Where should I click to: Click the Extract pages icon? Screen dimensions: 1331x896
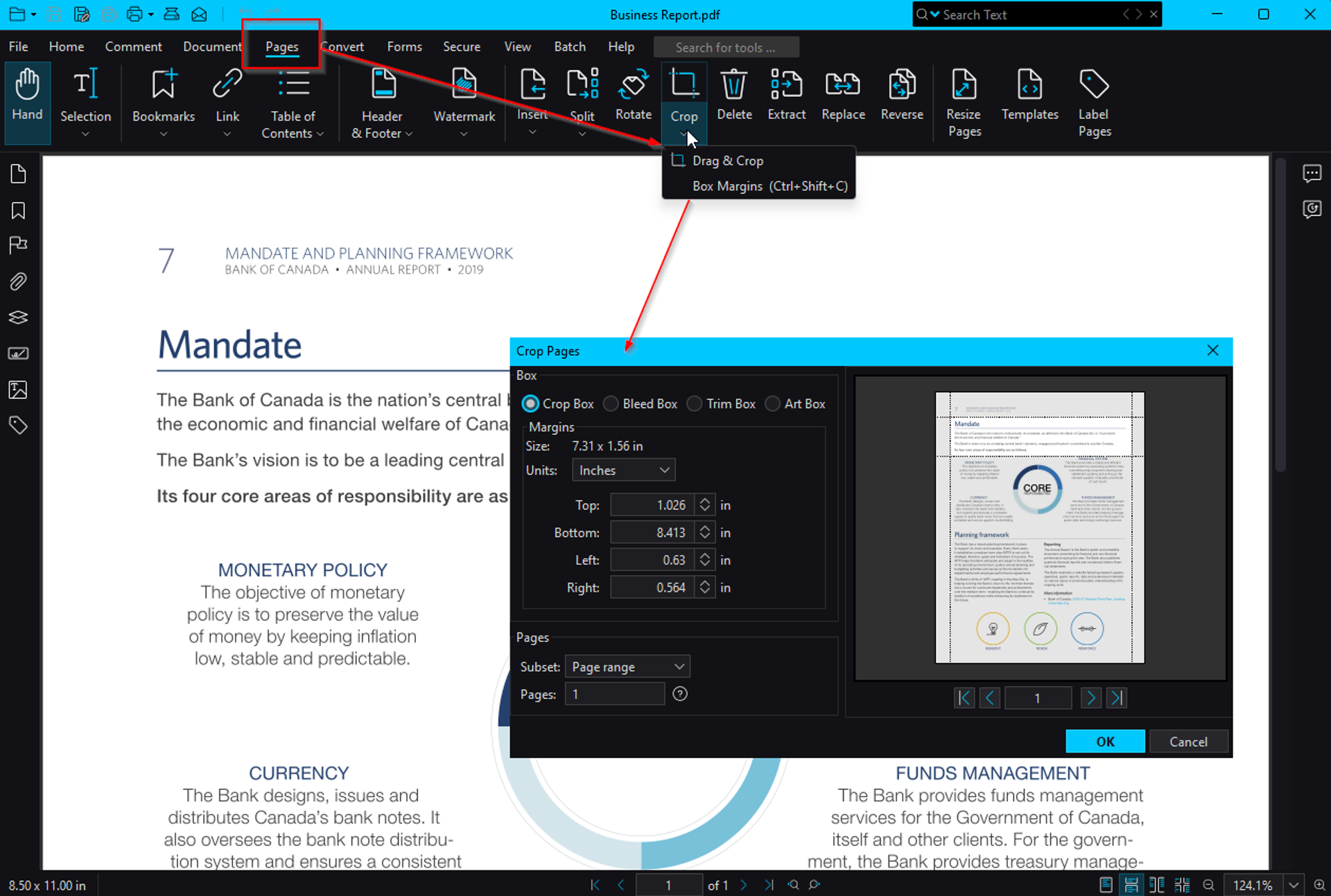(787, 85)
